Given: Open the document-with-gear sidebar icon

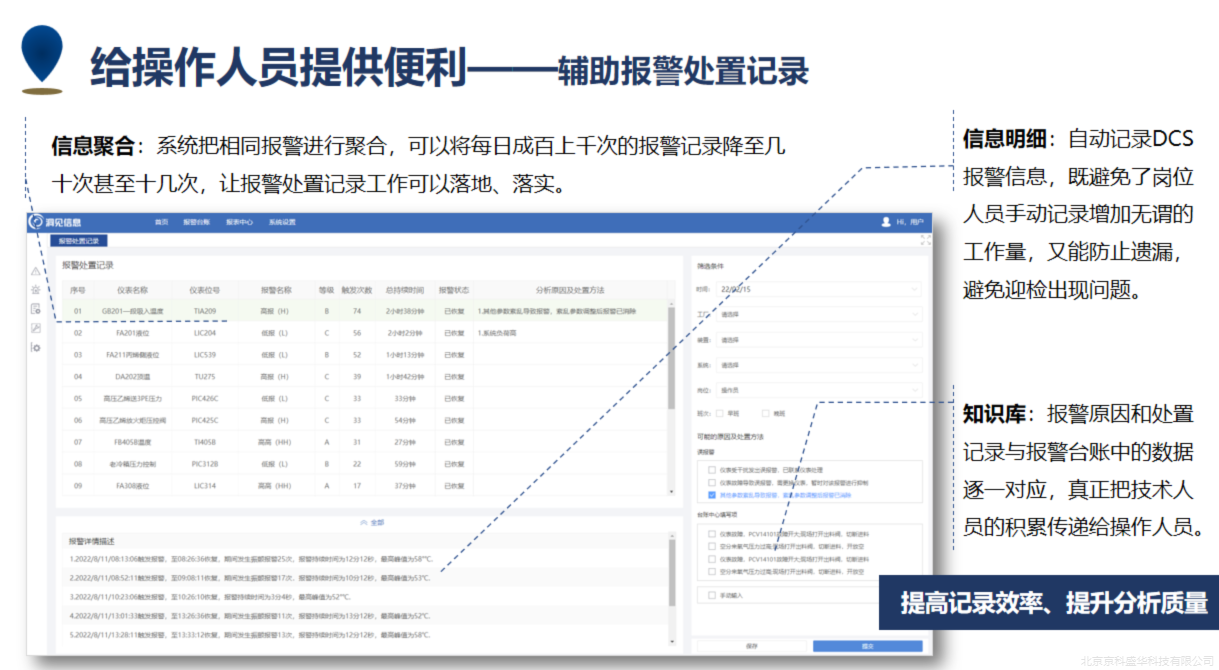Looking at the screenshot, I should 36,309.
